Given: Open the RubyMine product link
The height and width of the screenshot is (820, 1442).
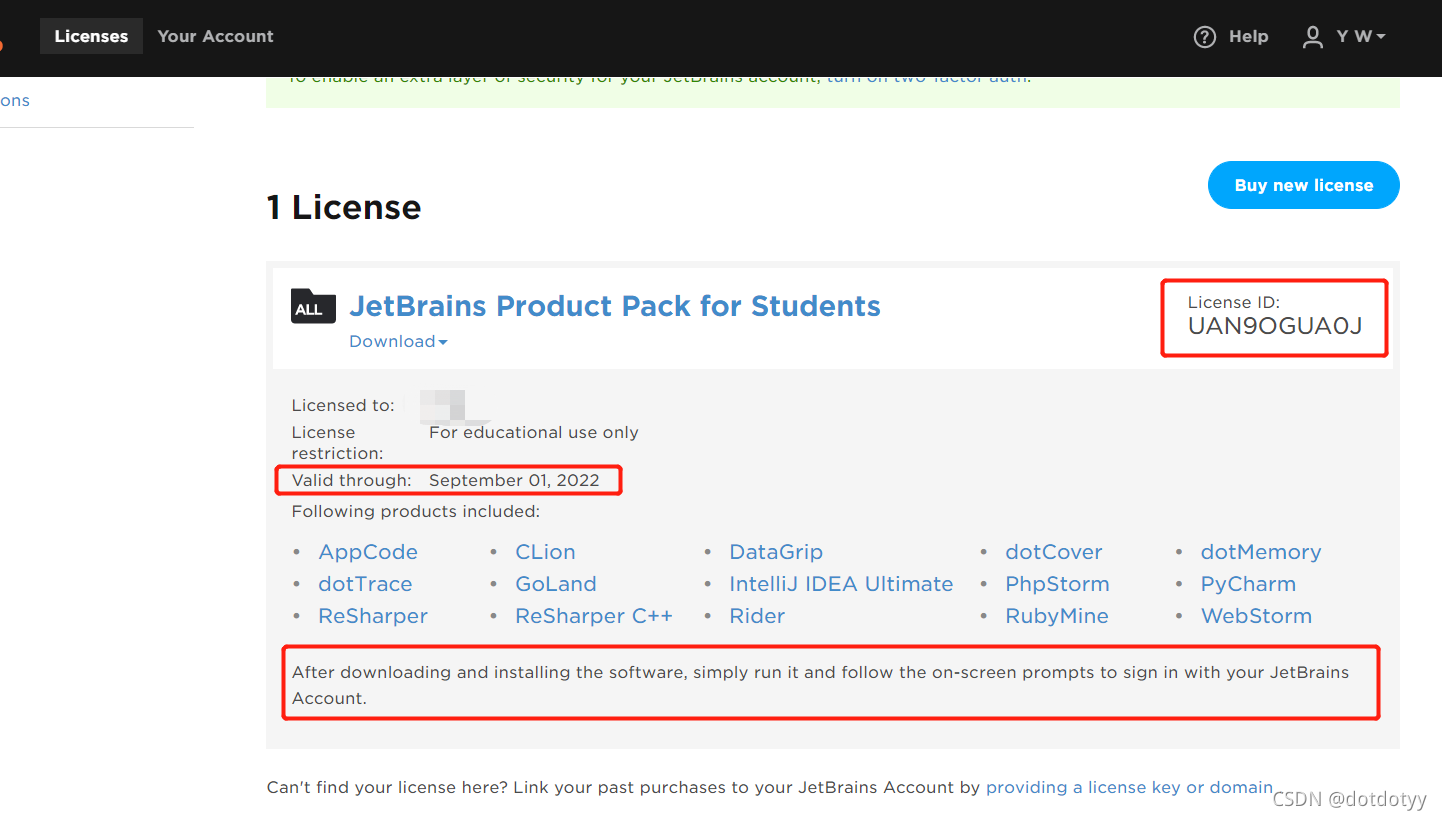Looking at the screenshot, I should pos(1057,616).
